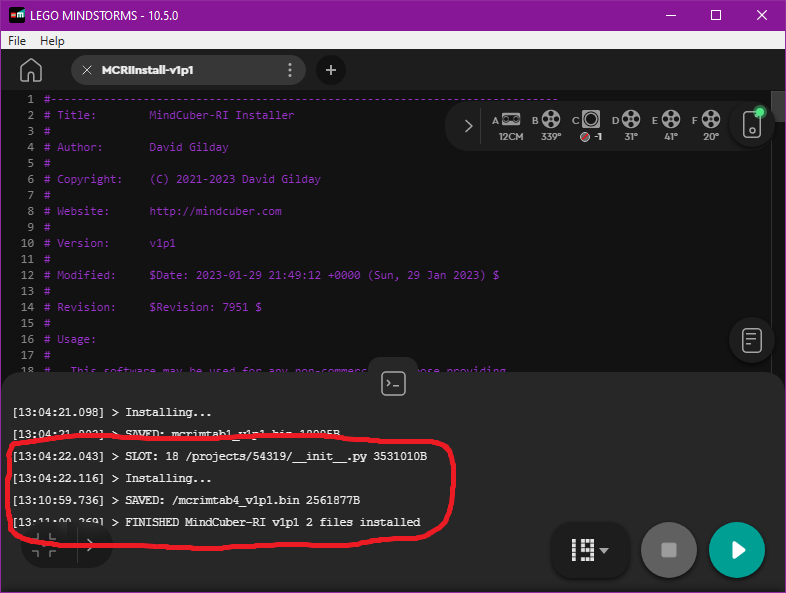Click the port E motor icon
This screenshot has height=593, width=786.
(671, 120)
